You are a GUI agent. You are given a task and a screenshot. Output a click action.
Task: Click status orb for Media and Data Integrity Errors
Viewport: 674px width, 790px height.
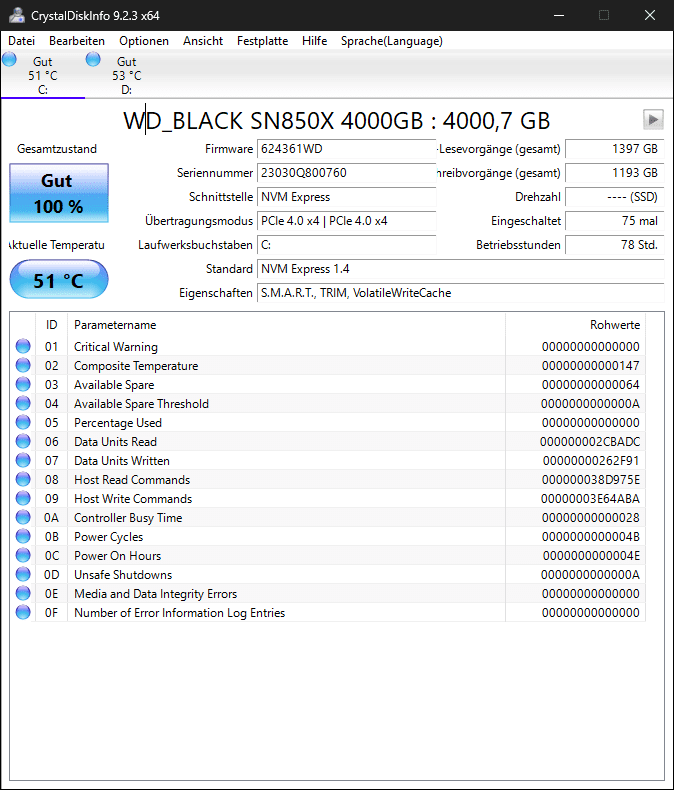[23, 594]
